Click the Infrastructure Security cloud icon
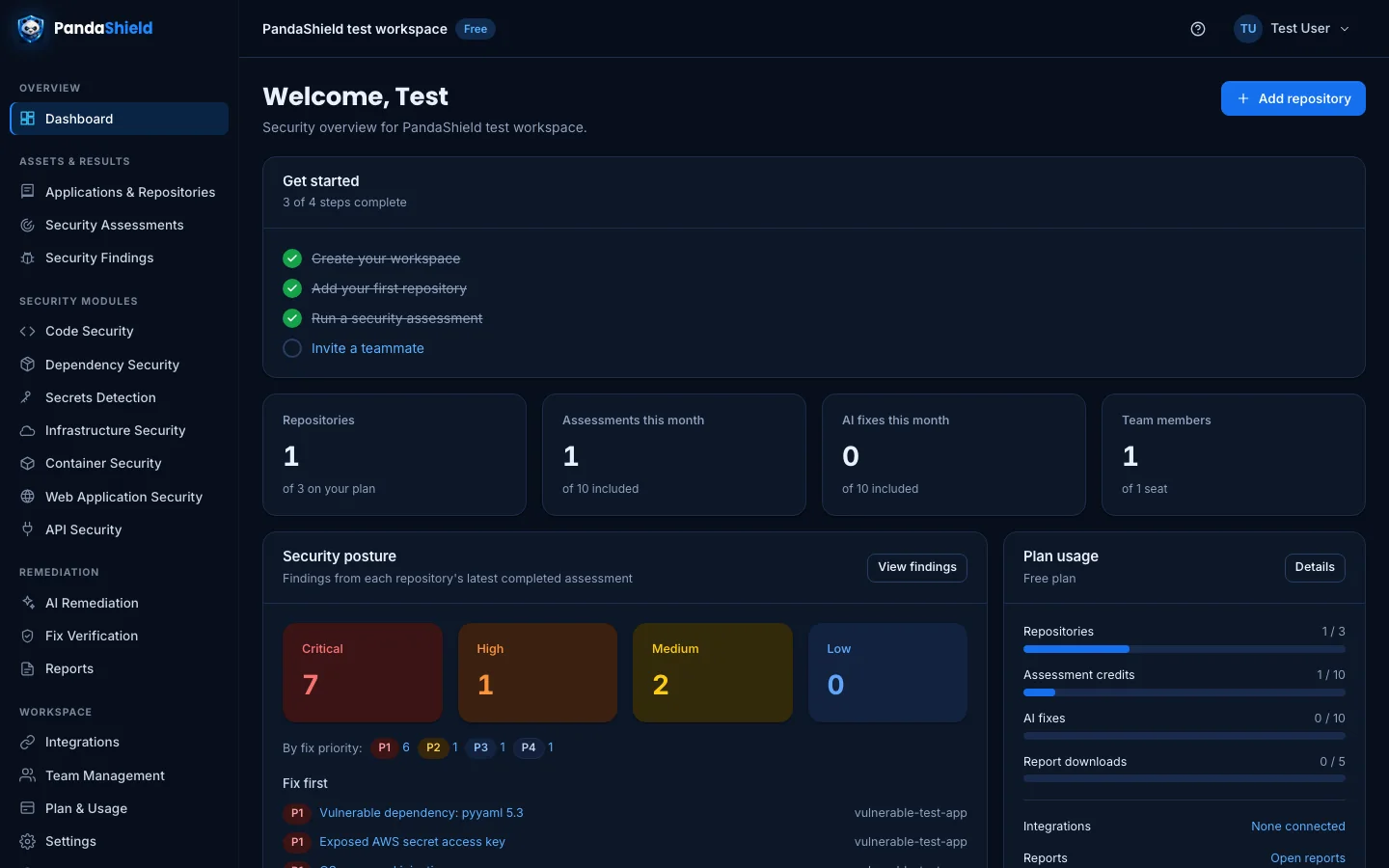1389x868 pixels. pos(28,430)
